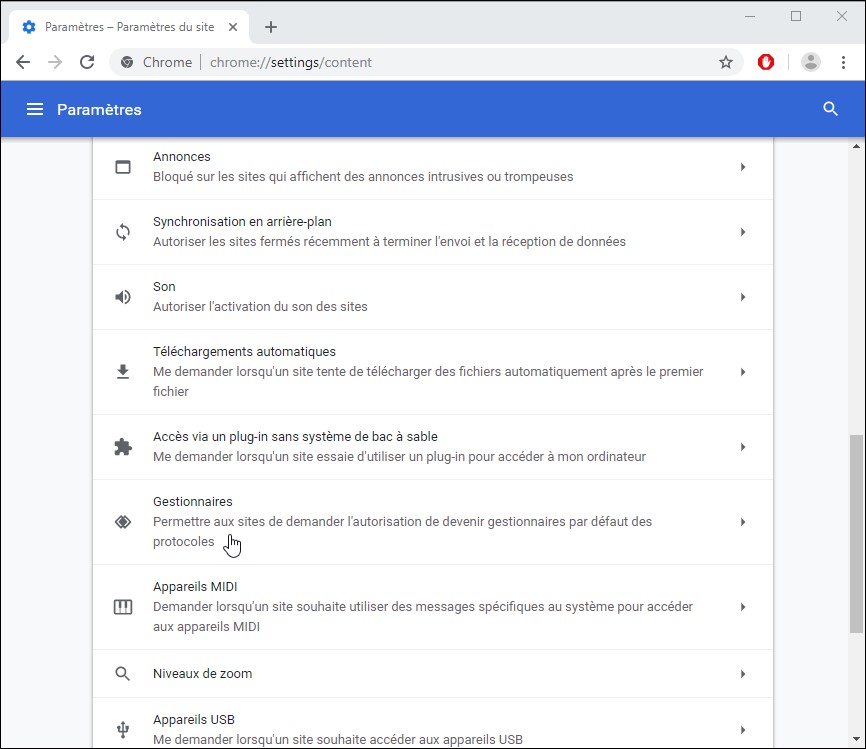Reload the page with the refresh button

pyautogui.click(x=87, y=62)
